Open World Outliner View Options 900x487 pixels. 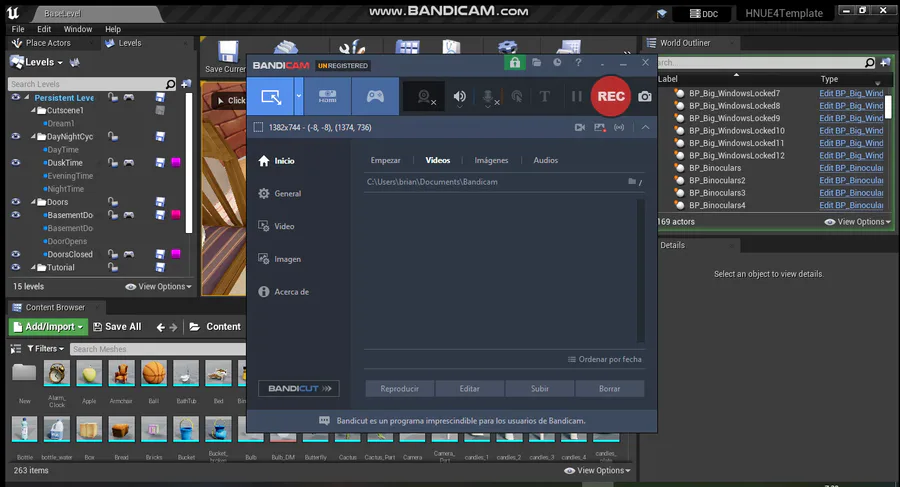858,222
